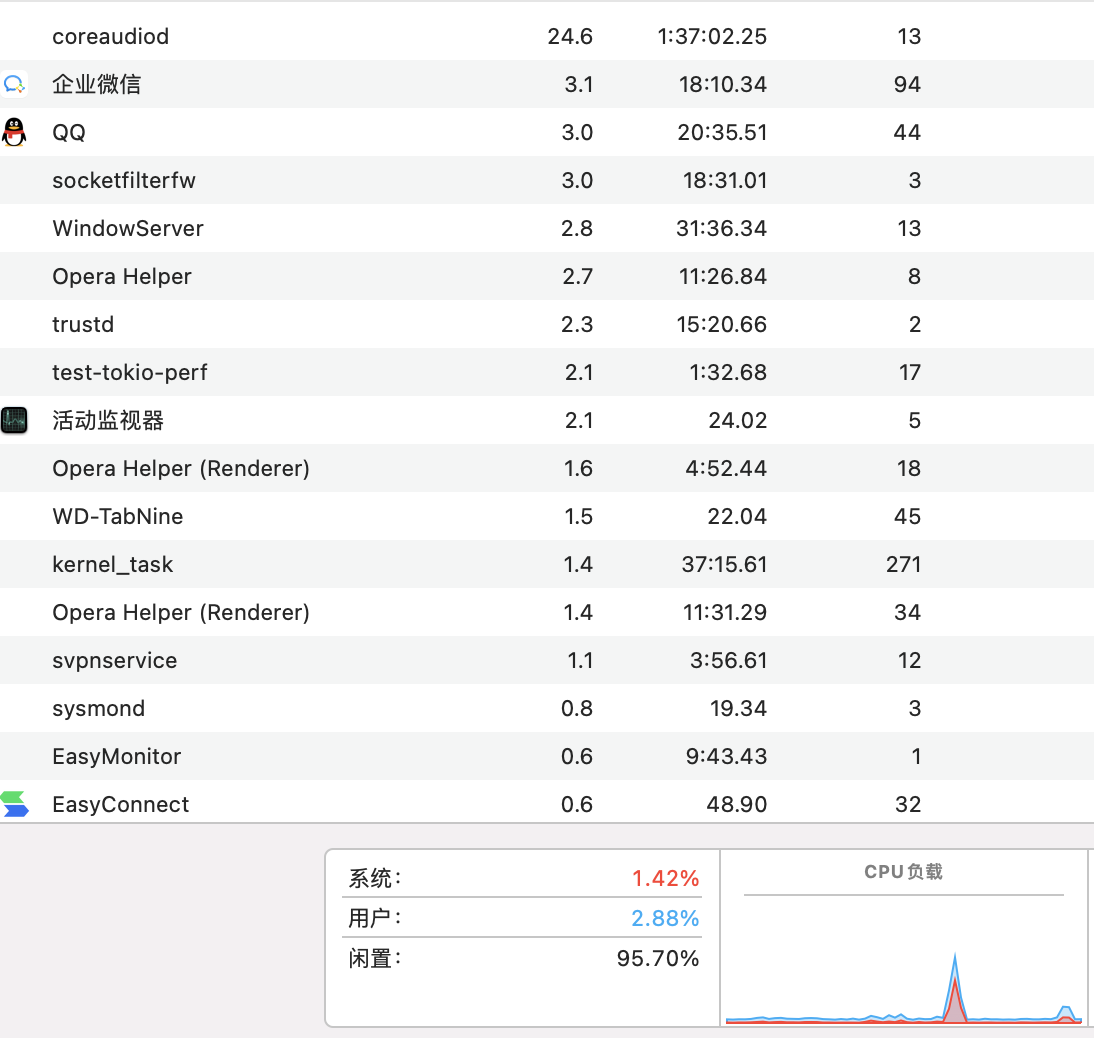Click the 24.6 CPU value for coreaudiod
1094x1038 pixels.
point(570,36)
